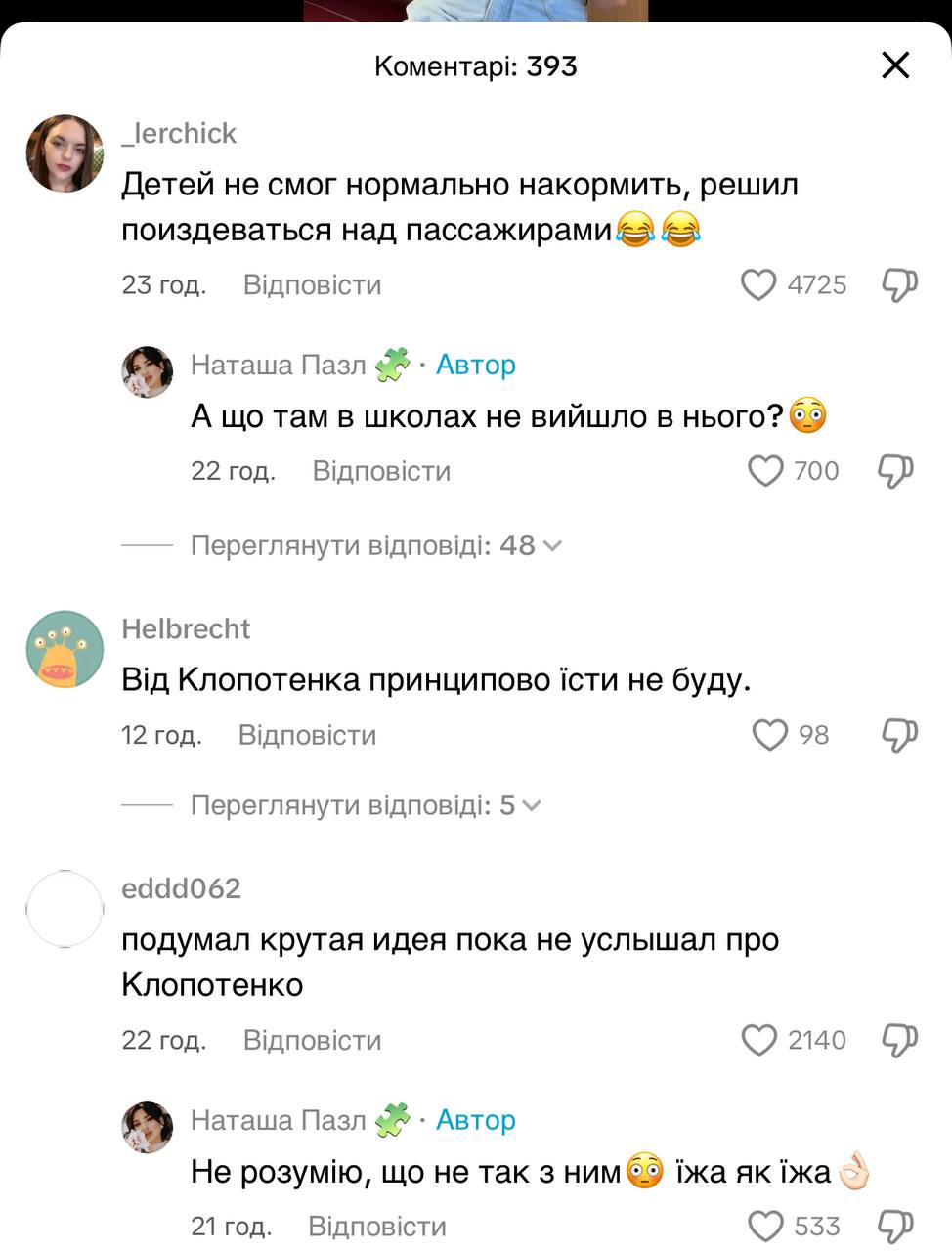Screen dimensions: 952x1251
Task: Reply to the _lerchick comment
Action: [x=312, y=285]
